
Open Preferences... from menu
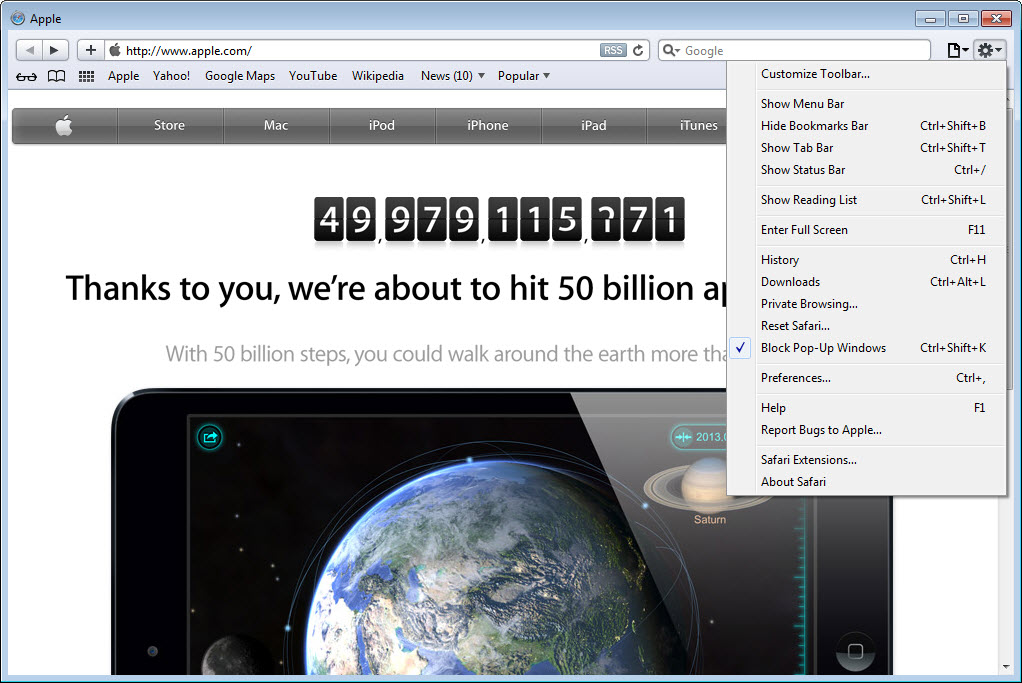(x=866, y=378)
